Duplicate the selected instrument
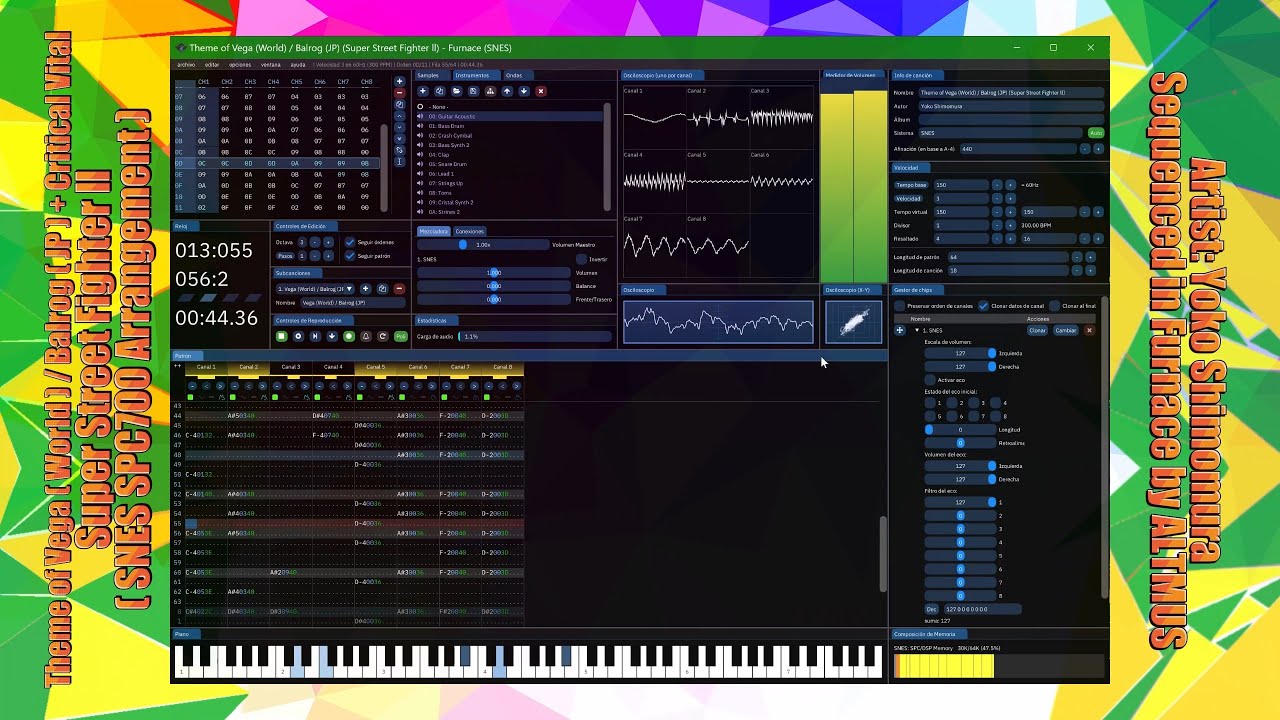Screen dimensions: 1280x720 pyautogui.click(x=439, y=91)
